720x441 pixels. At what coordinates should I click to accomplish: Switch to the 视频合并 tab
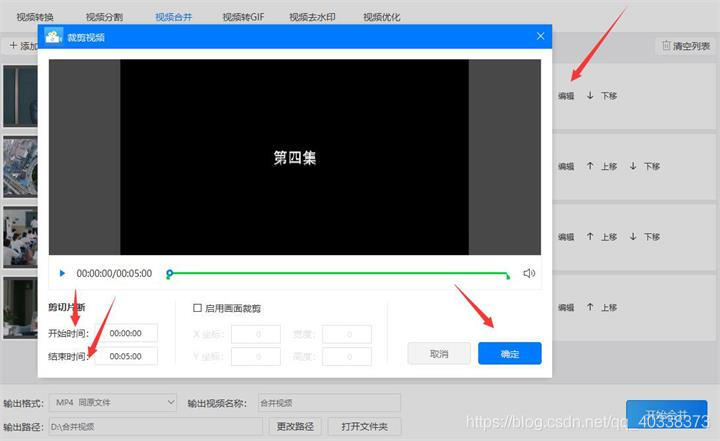pyautogui.click(x=174, y=17)
